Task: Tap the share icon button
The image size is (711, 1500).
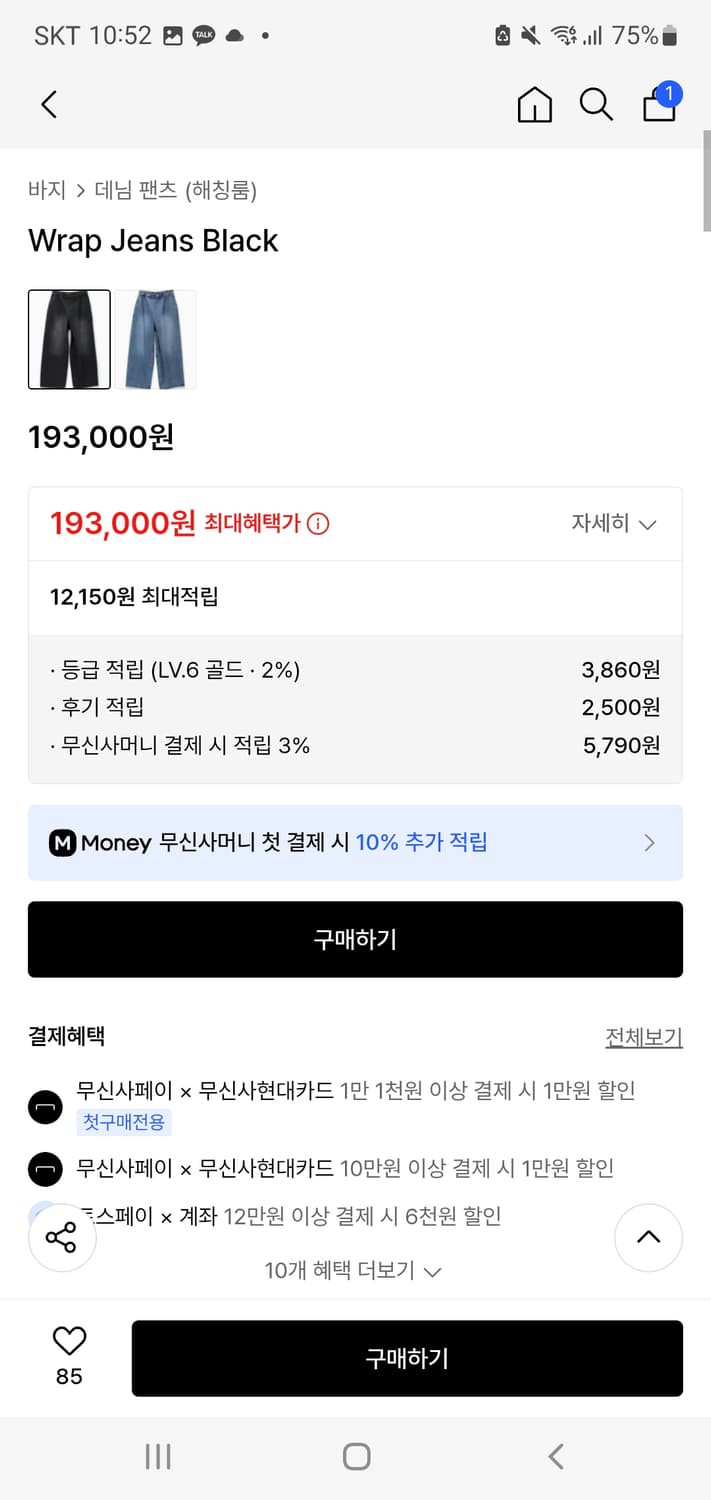Action: point(61,1238)
